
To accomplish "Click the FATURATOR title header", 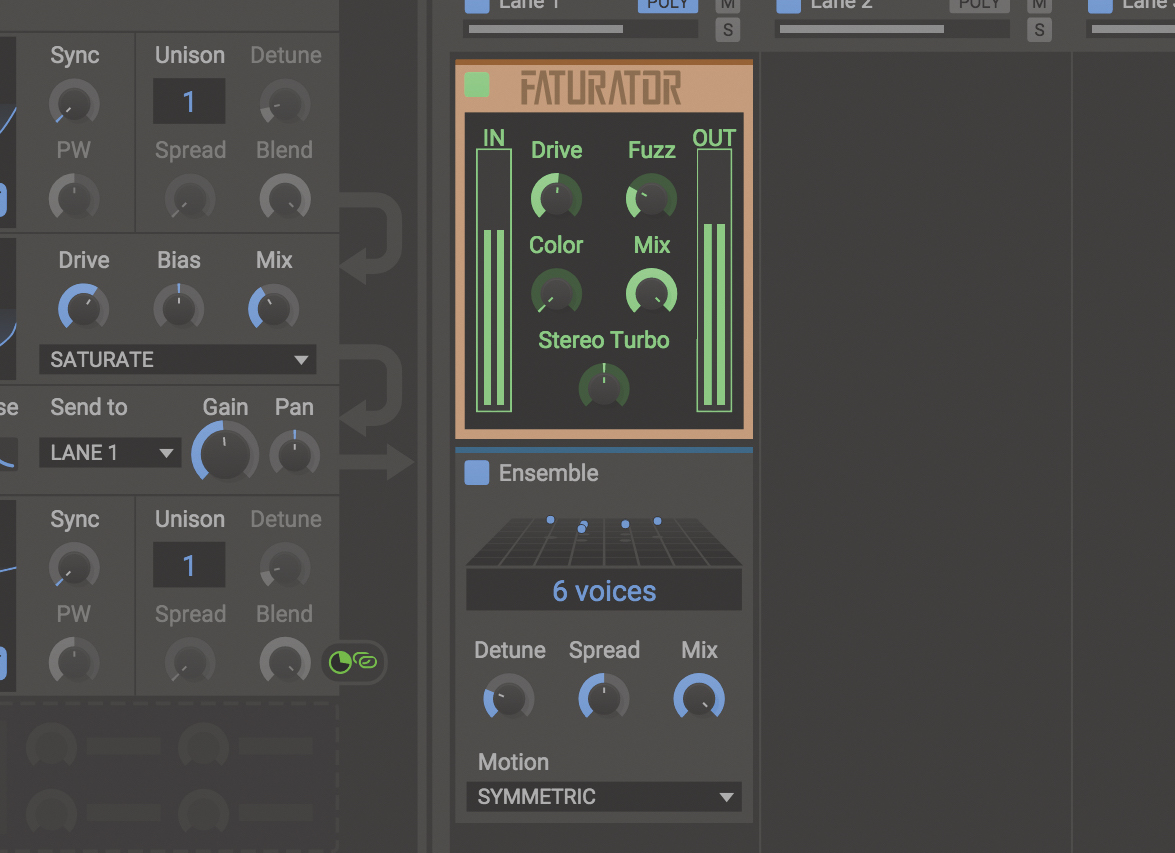I will (x=601, y=87).
